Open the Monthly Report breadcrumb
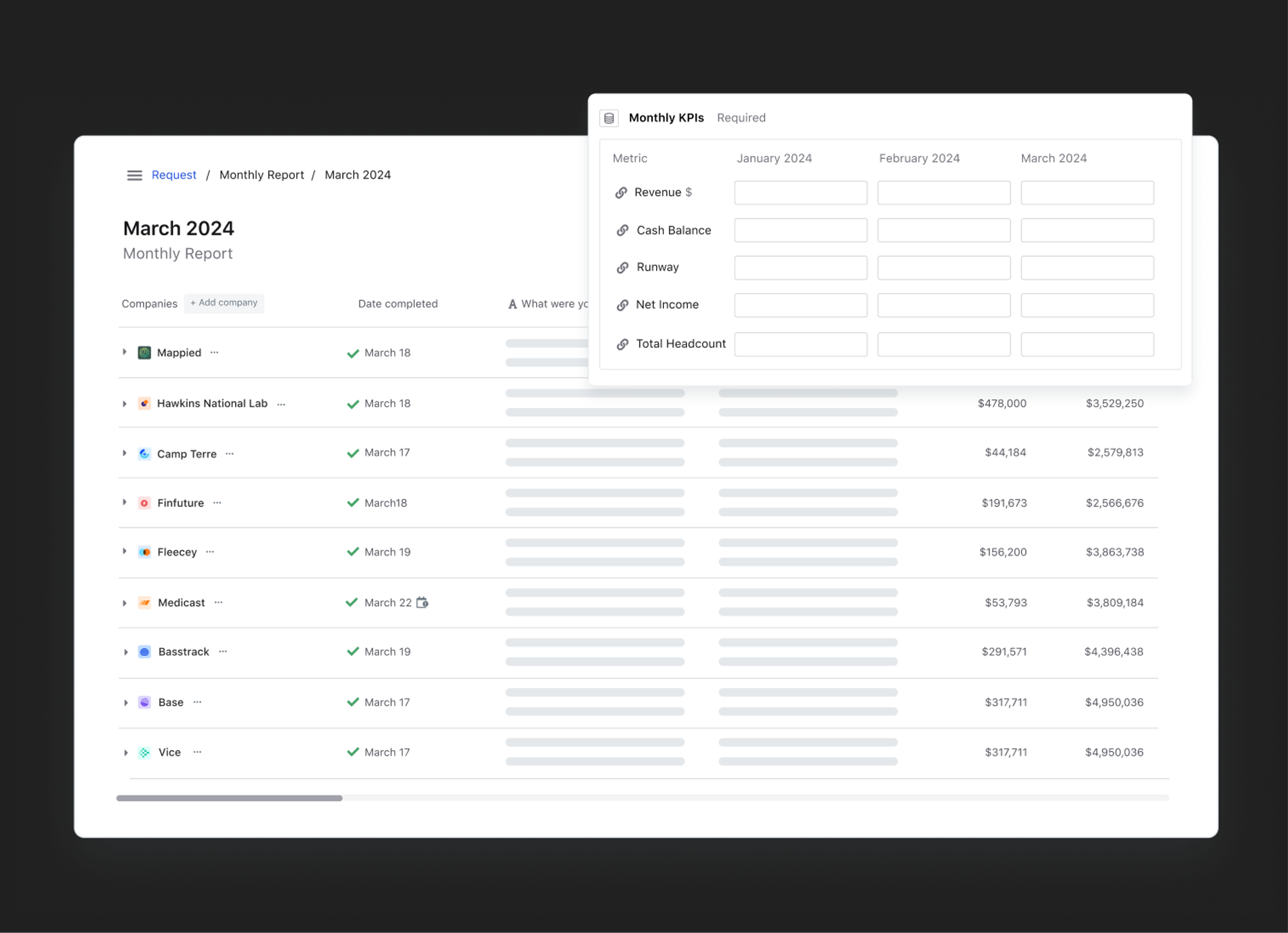This screenshot has width=1288, height=933. point(261,175)
